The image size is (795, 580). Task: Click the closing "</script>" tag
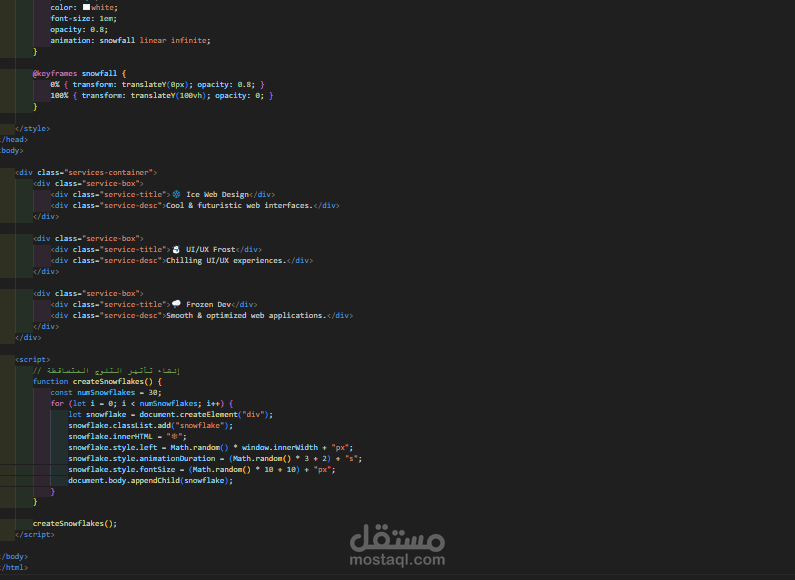point(34,534)
